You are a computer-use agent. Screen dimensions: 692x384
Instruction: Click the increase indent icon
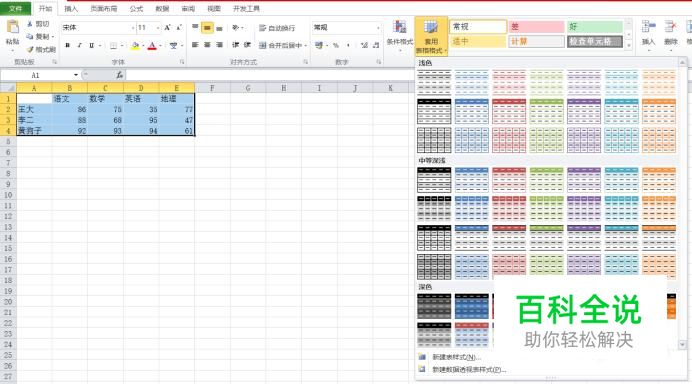[247, 45]
